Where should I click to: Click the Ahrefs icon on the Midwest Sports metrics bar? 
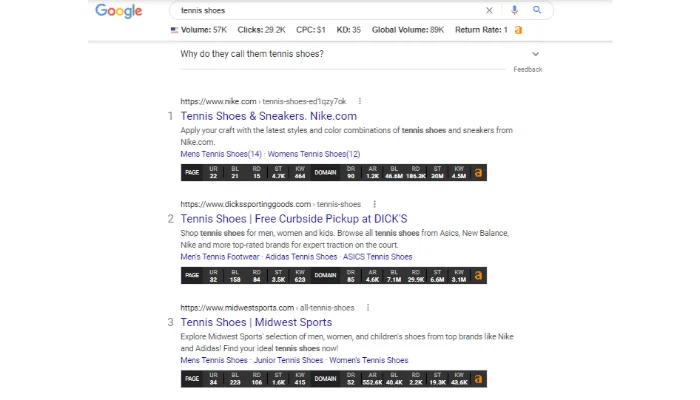point(478,379)
